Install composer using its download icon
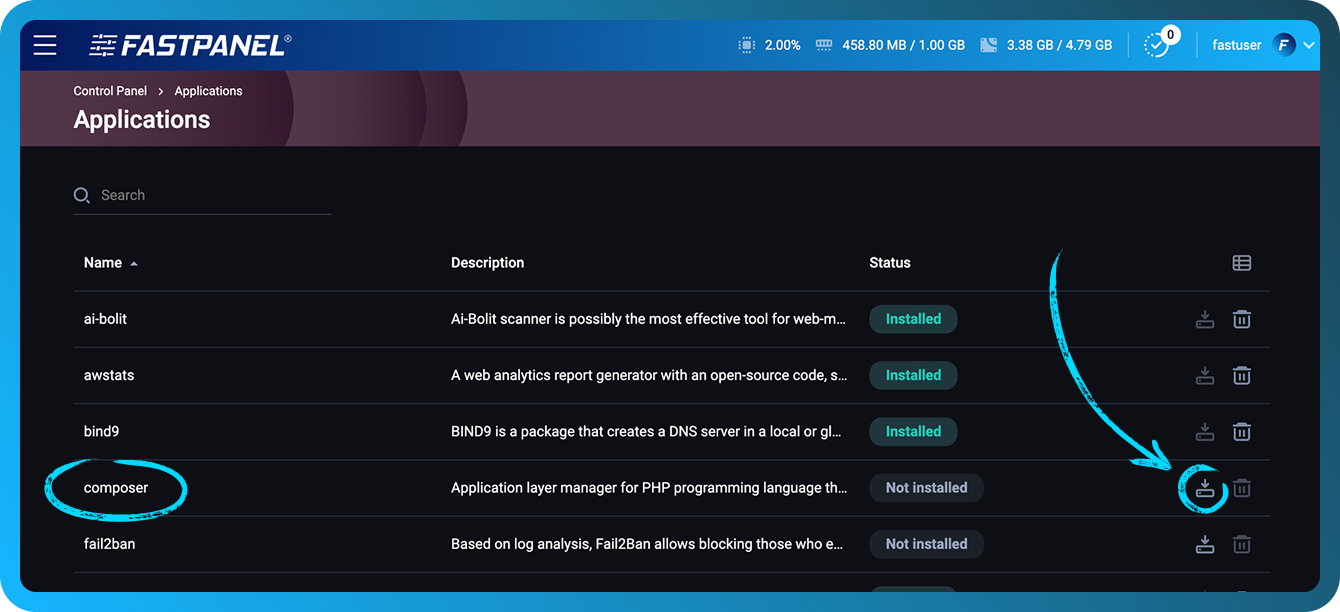 1205,487
